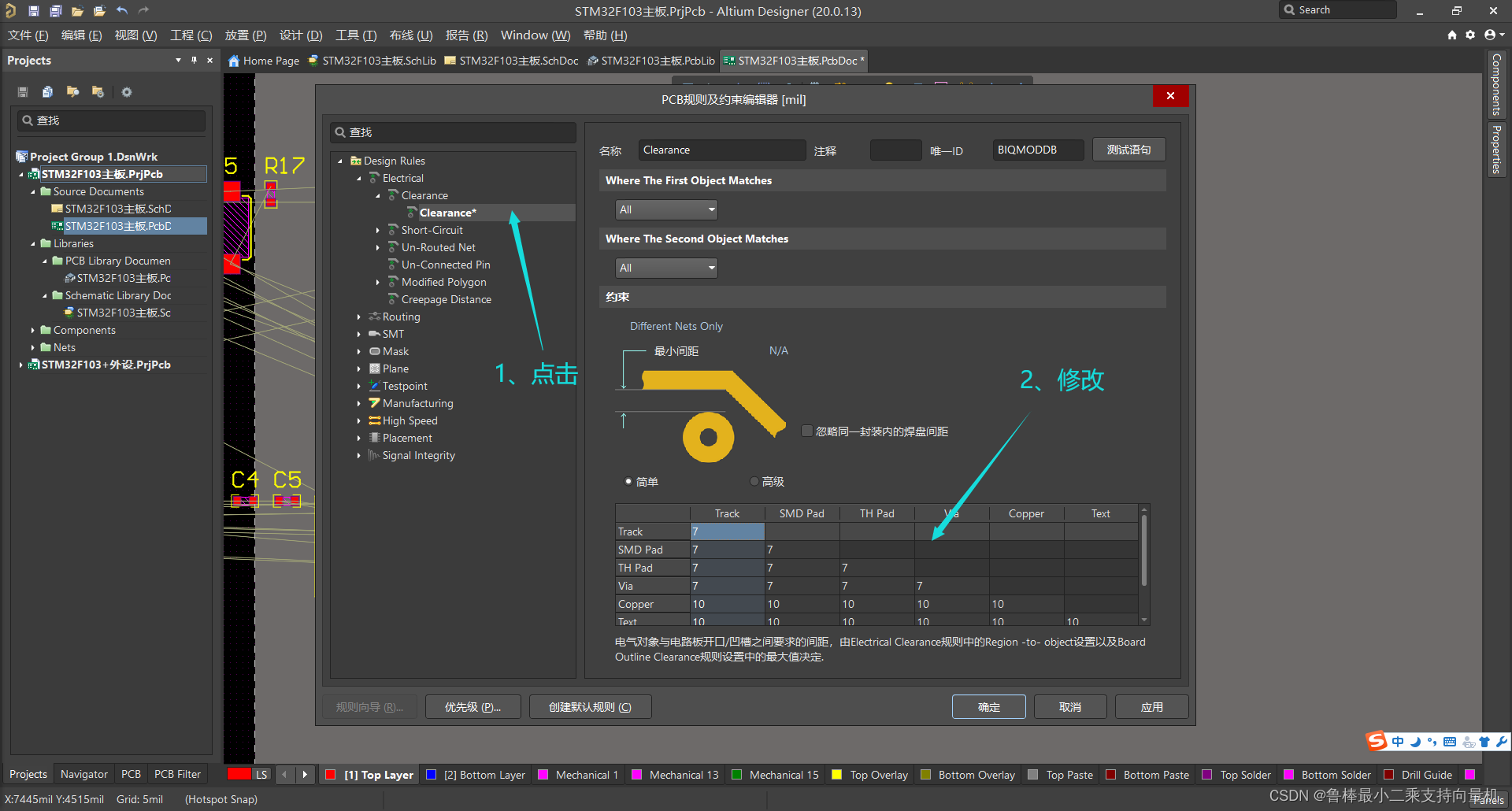Click the Track-to-Track clearance cell

(x=728, y=531)
